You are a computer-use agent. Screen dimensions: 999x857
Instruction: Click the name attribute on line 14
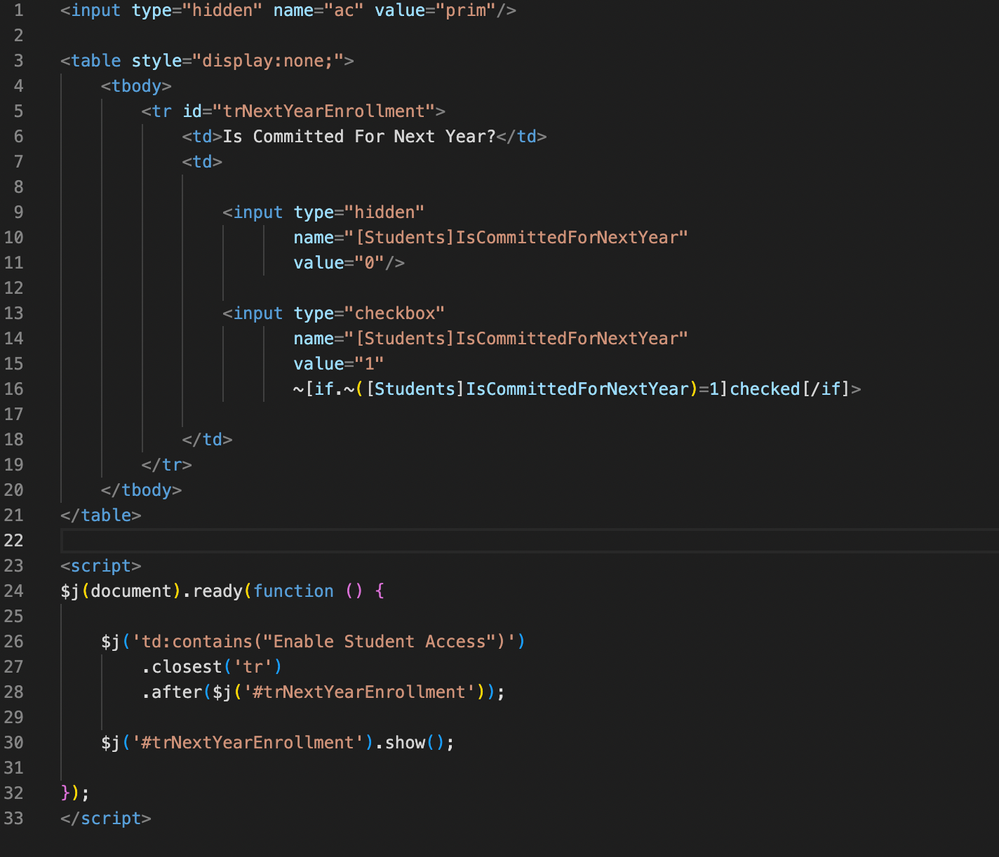(x=491, y=338)
